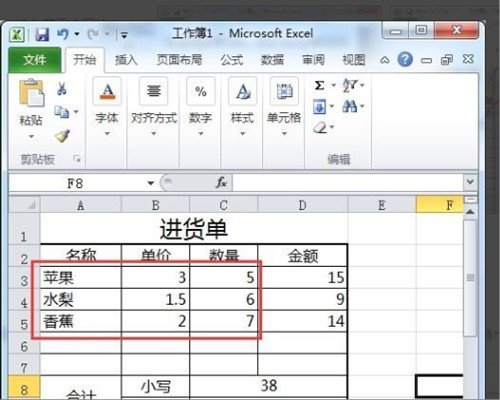Click the Paste clipboard icon
The width and height of the screenshot is (500, 400).
(x=31, y=93)
